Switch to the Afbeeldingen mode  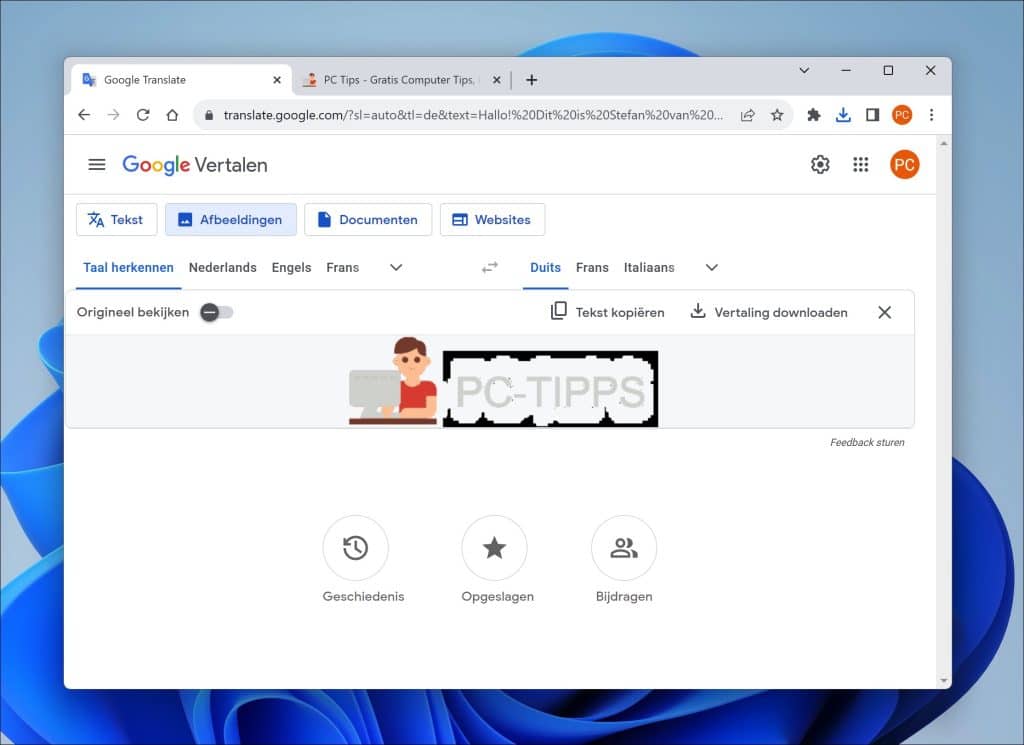231,219
